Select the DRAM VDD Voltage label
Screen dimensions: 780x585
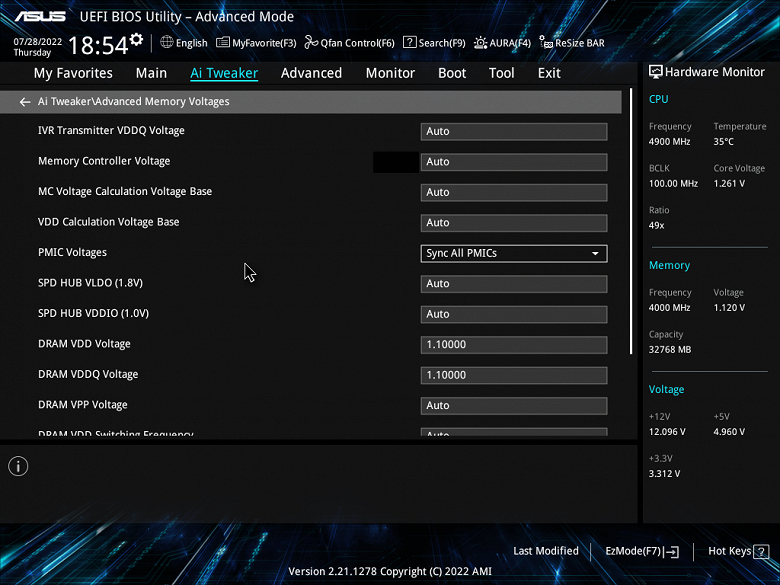pos(84,344)
